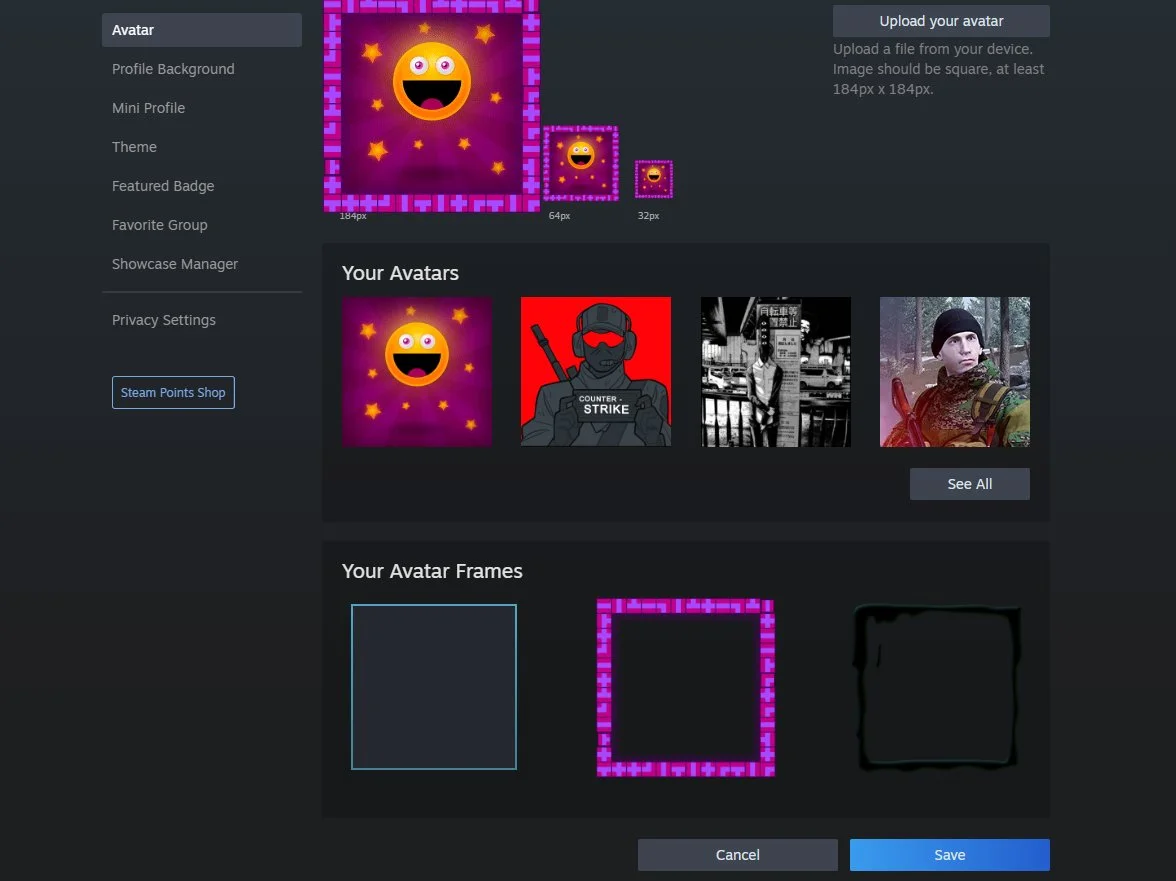Go to Mini Profile settings

[148, 108]
